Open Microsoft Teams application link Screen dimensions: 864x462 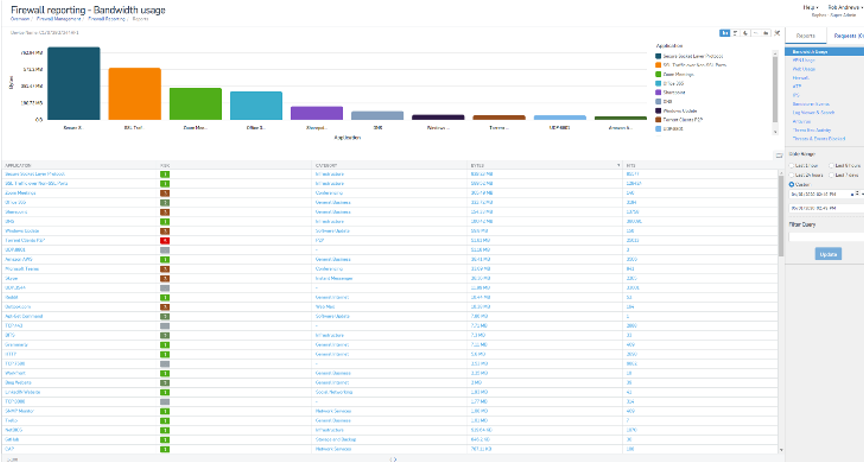[x=22, y=269]
